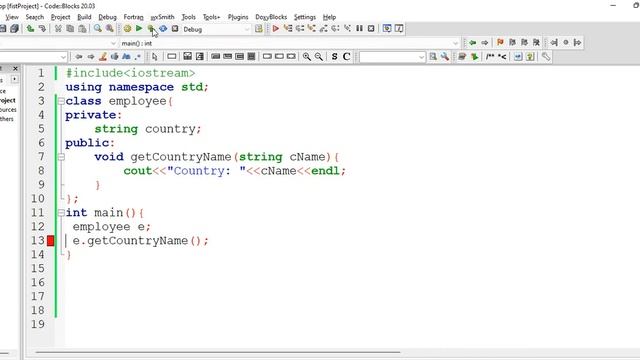The width and height of the screenshot is (640, 360).
Task: Click the Save all files icon
Action: pos(14,29)
